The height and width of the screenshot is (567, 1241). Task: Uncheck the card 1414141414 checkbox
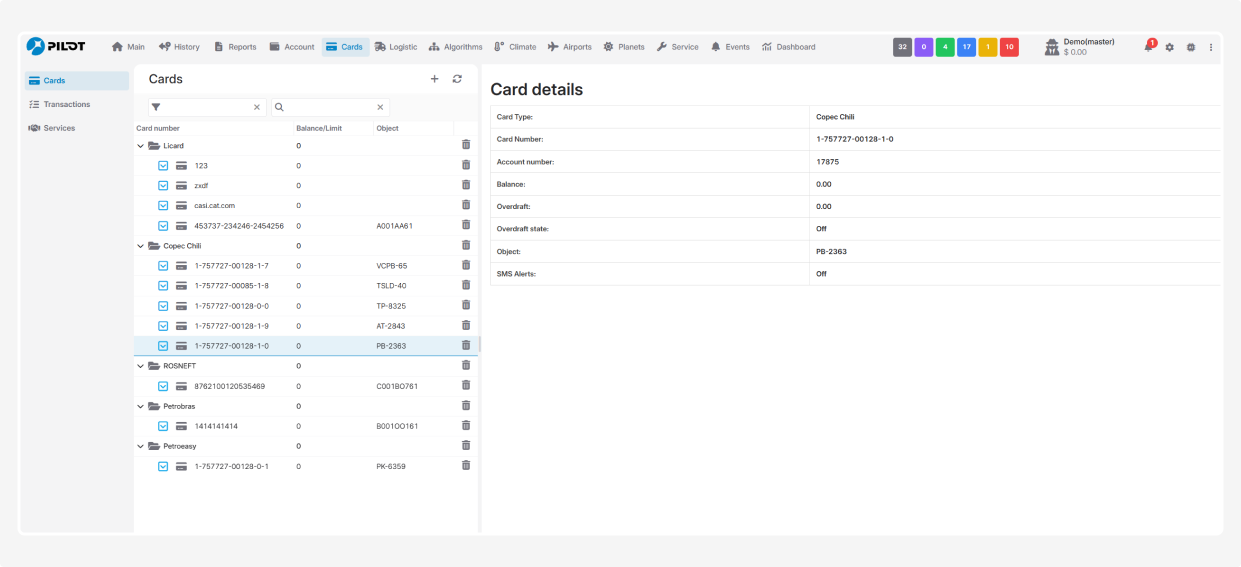tap(163, 426)
